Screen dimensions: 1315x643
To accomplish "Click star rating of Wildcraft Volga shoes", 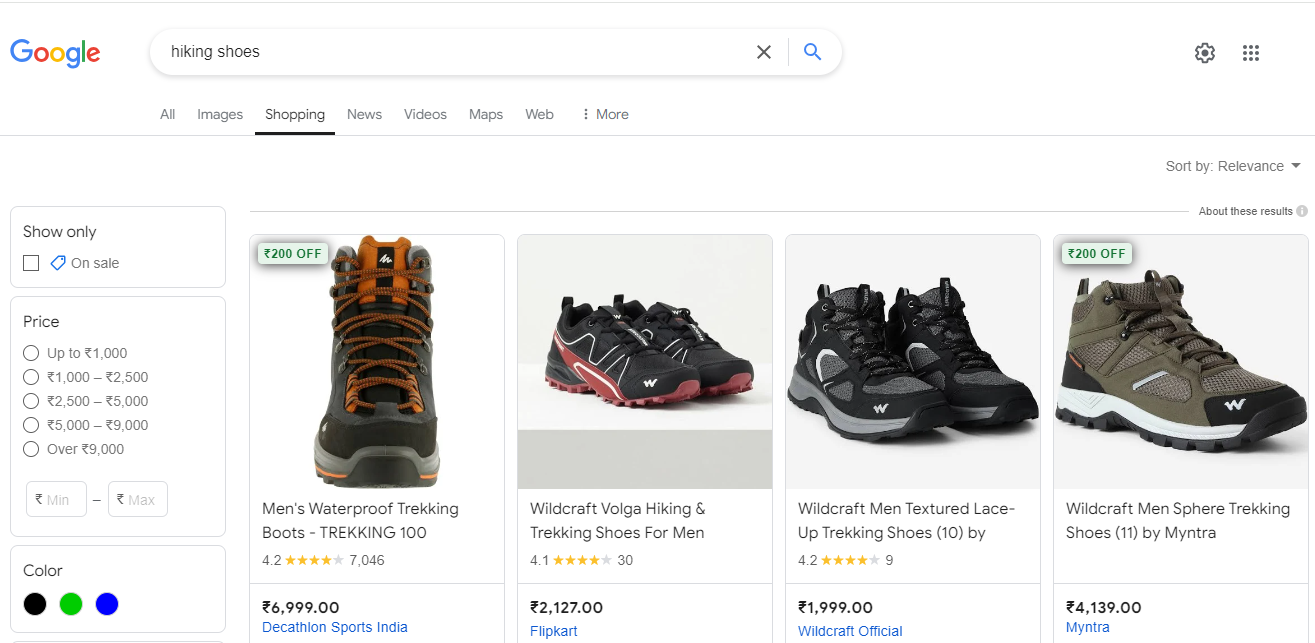I will pyautogui.click(x=582, y=560).
